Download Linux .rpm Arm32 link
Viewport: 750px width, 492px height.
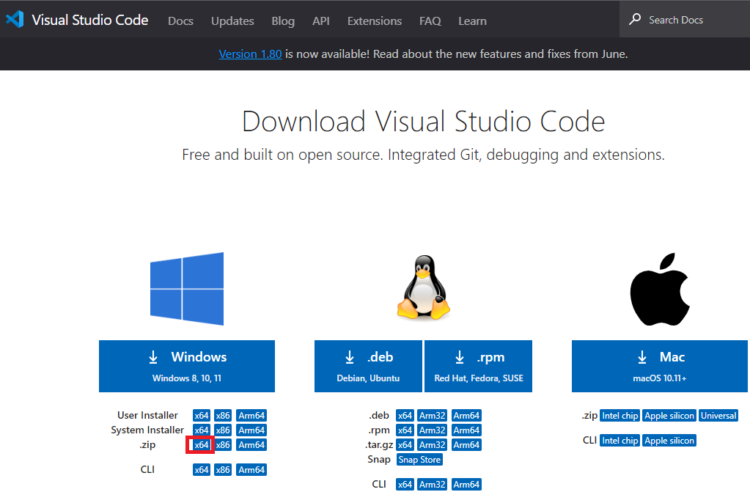tap(432, 430)
